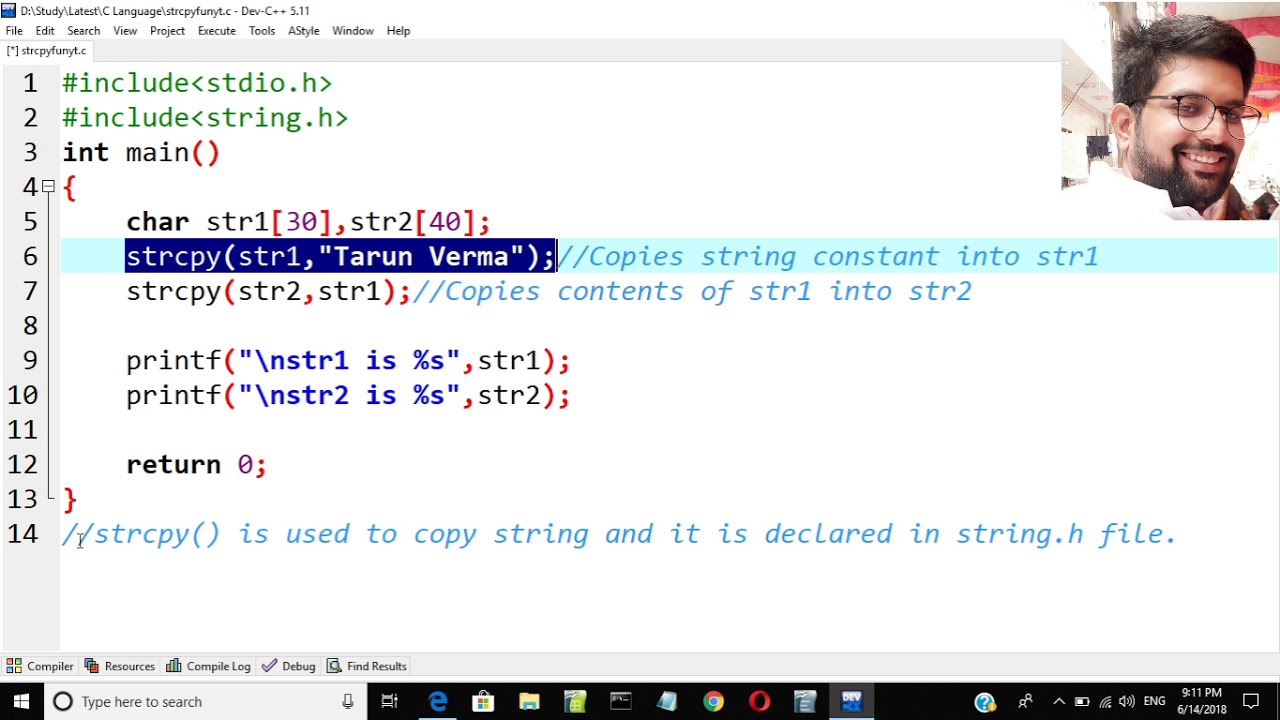Open Microsoft Store from the taskbar
The image size is (1280, 720).
[x=483, y=702]
